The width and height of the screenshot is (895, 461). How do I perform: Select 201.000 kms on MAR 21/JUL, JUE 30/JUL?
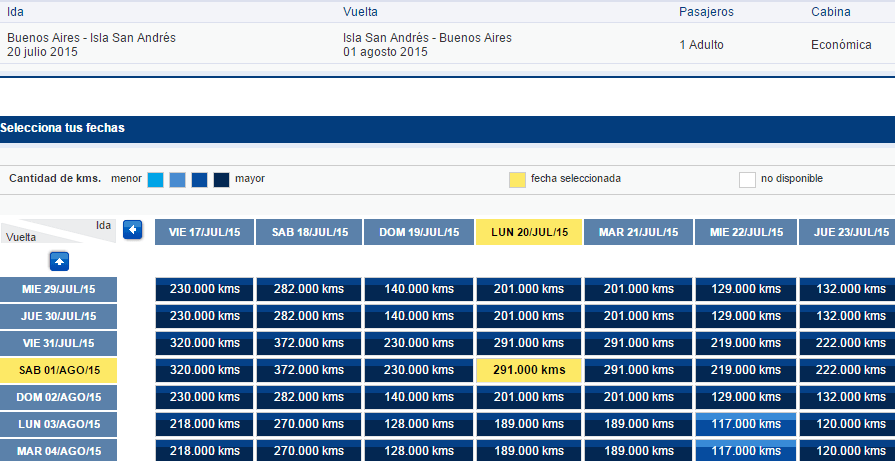click(639, 316)
